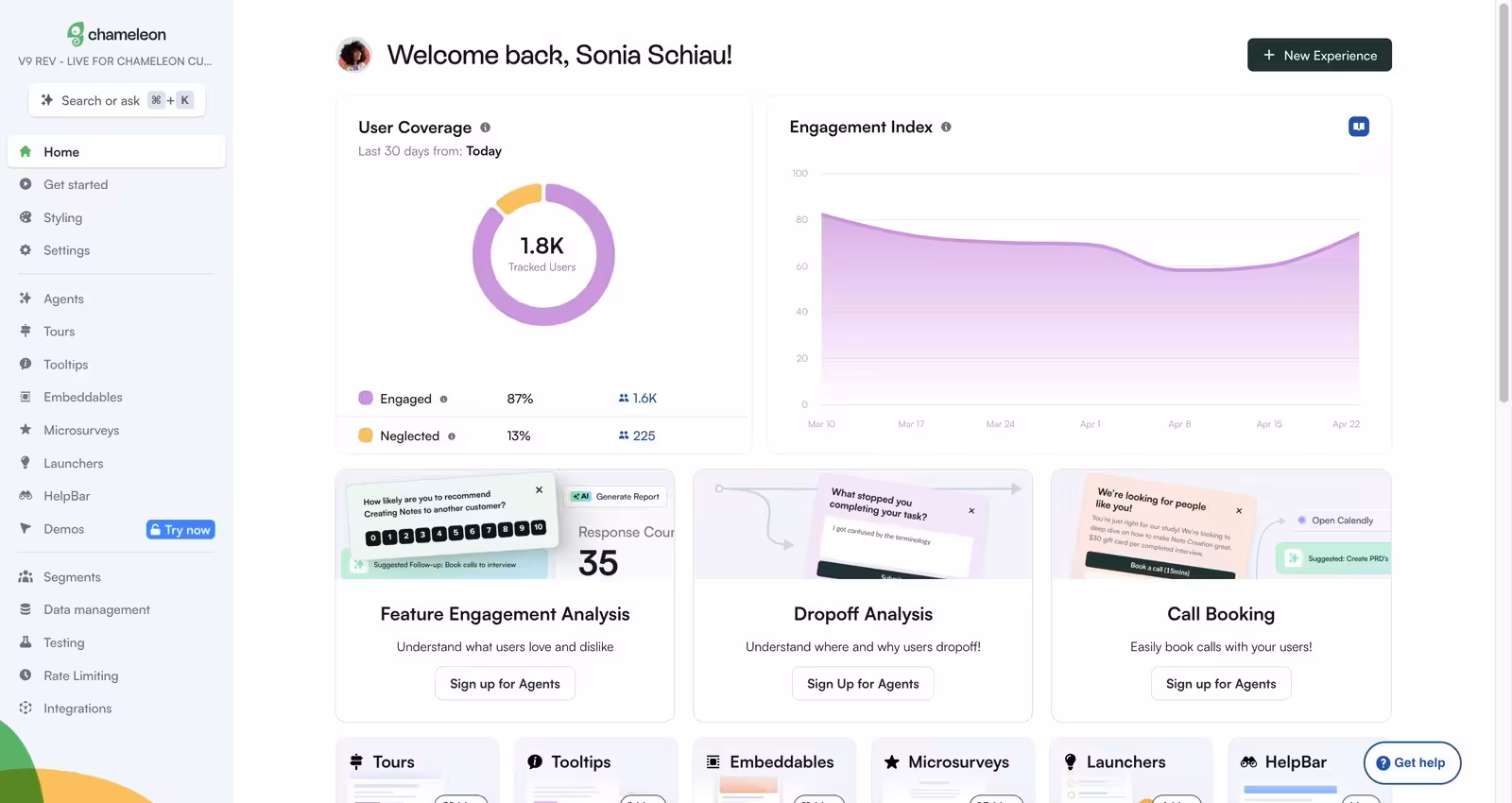Screen dimensions: 1512x803
Task: Click the Data management database icon
Action: [26, 609]
